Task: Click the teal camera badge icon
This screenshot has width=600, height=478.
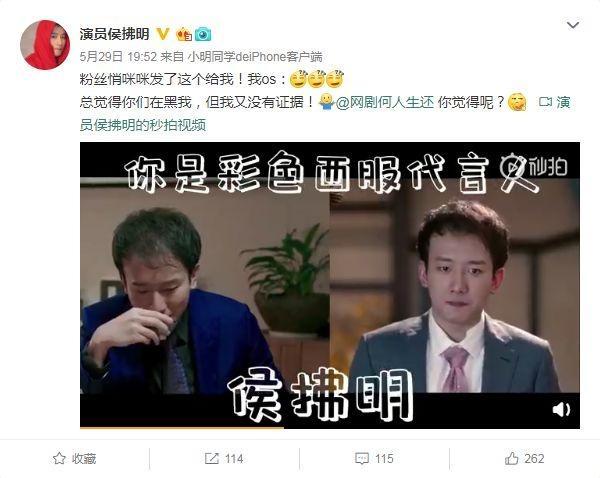Action: click(203, 34)
